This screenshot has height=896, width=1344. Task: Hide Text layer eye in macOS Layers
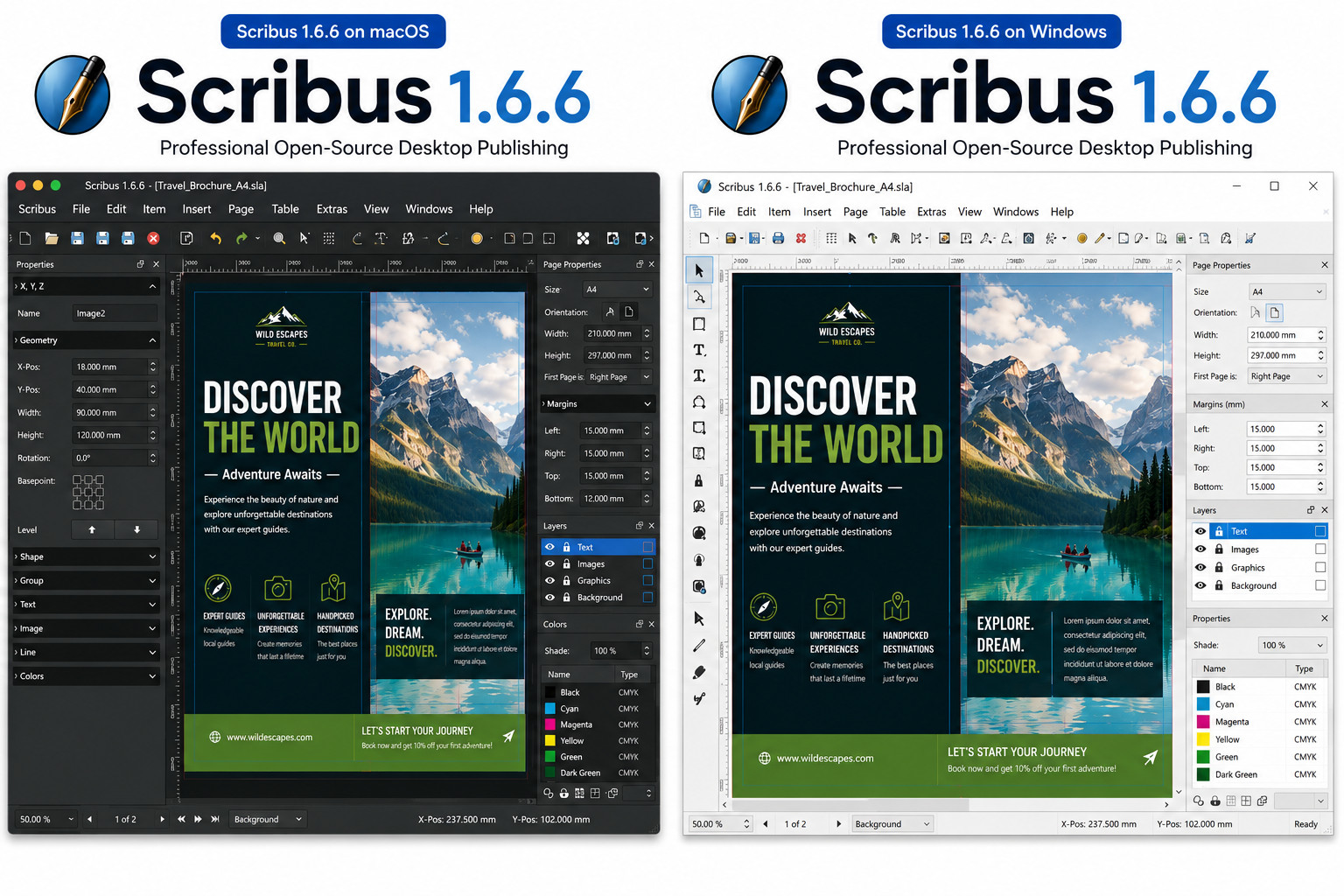click(549, 547)
